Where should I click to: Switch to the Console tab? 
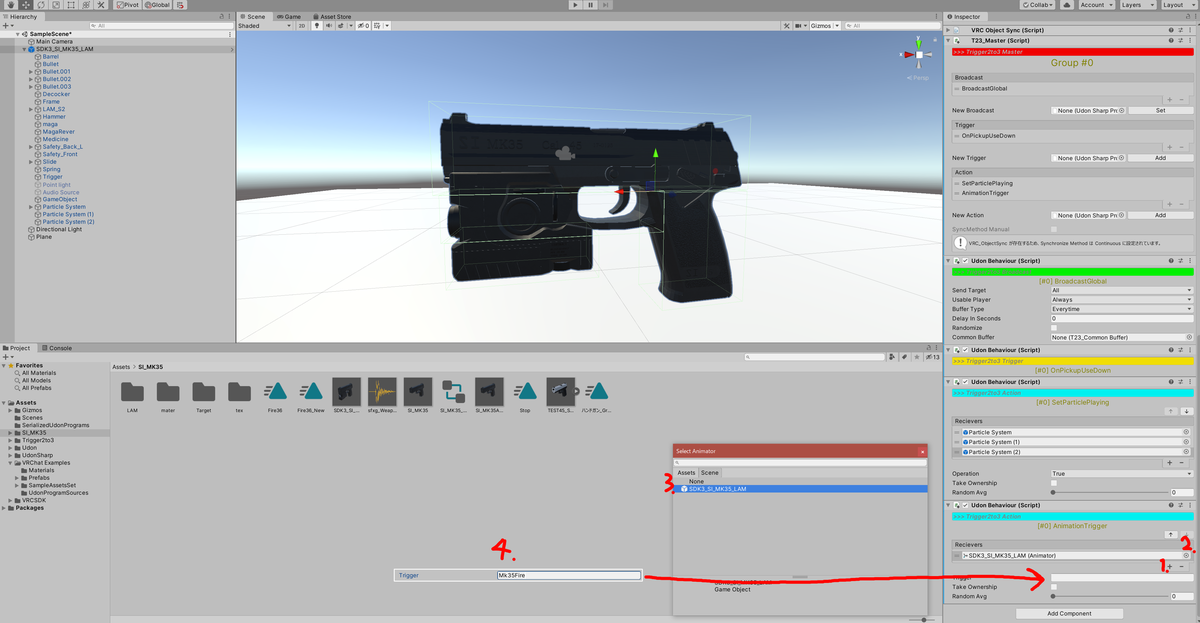pos(56,348)
